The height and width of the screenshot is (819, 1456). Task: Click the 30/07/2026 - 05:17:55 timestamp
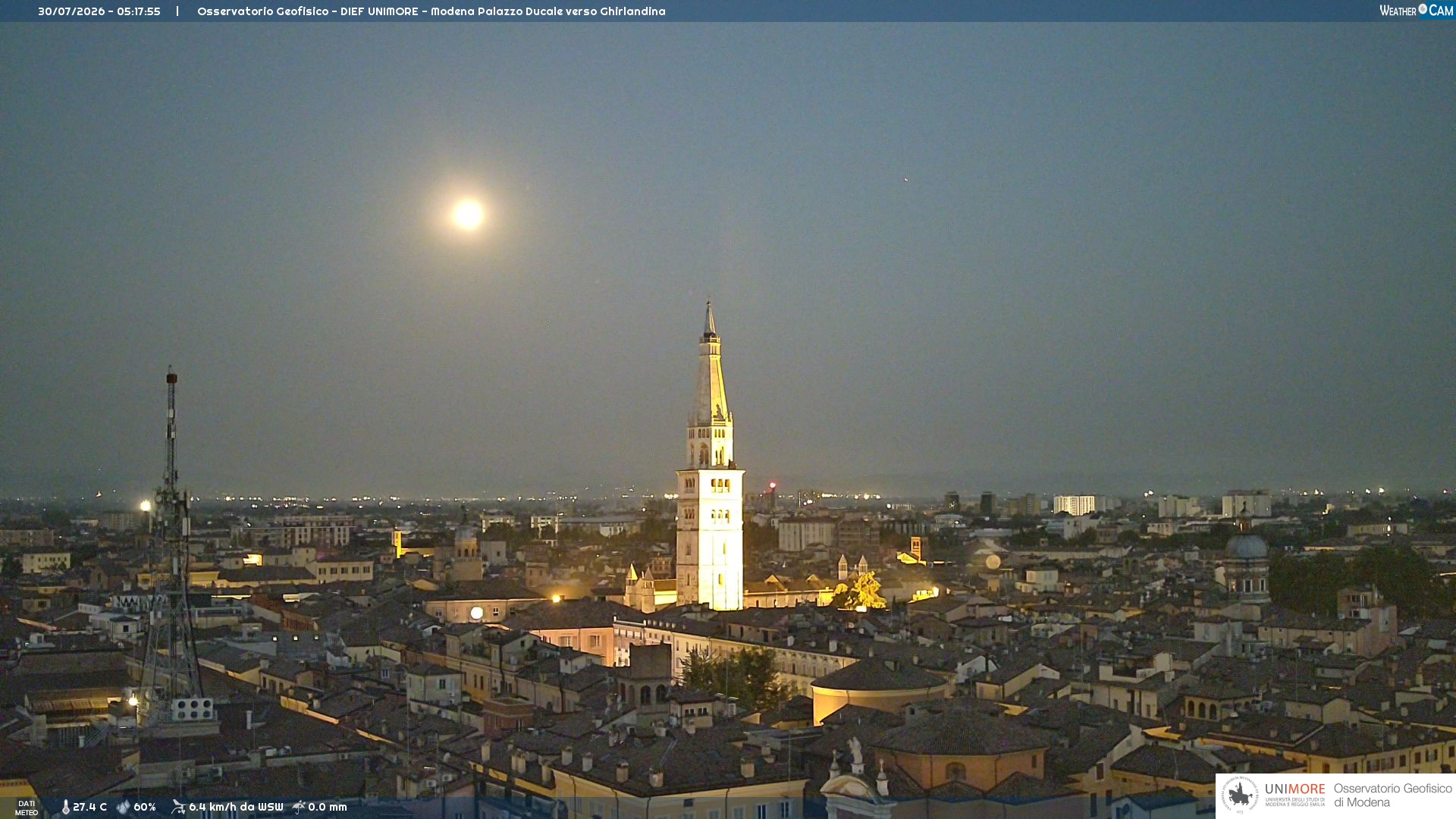point(99,11)
